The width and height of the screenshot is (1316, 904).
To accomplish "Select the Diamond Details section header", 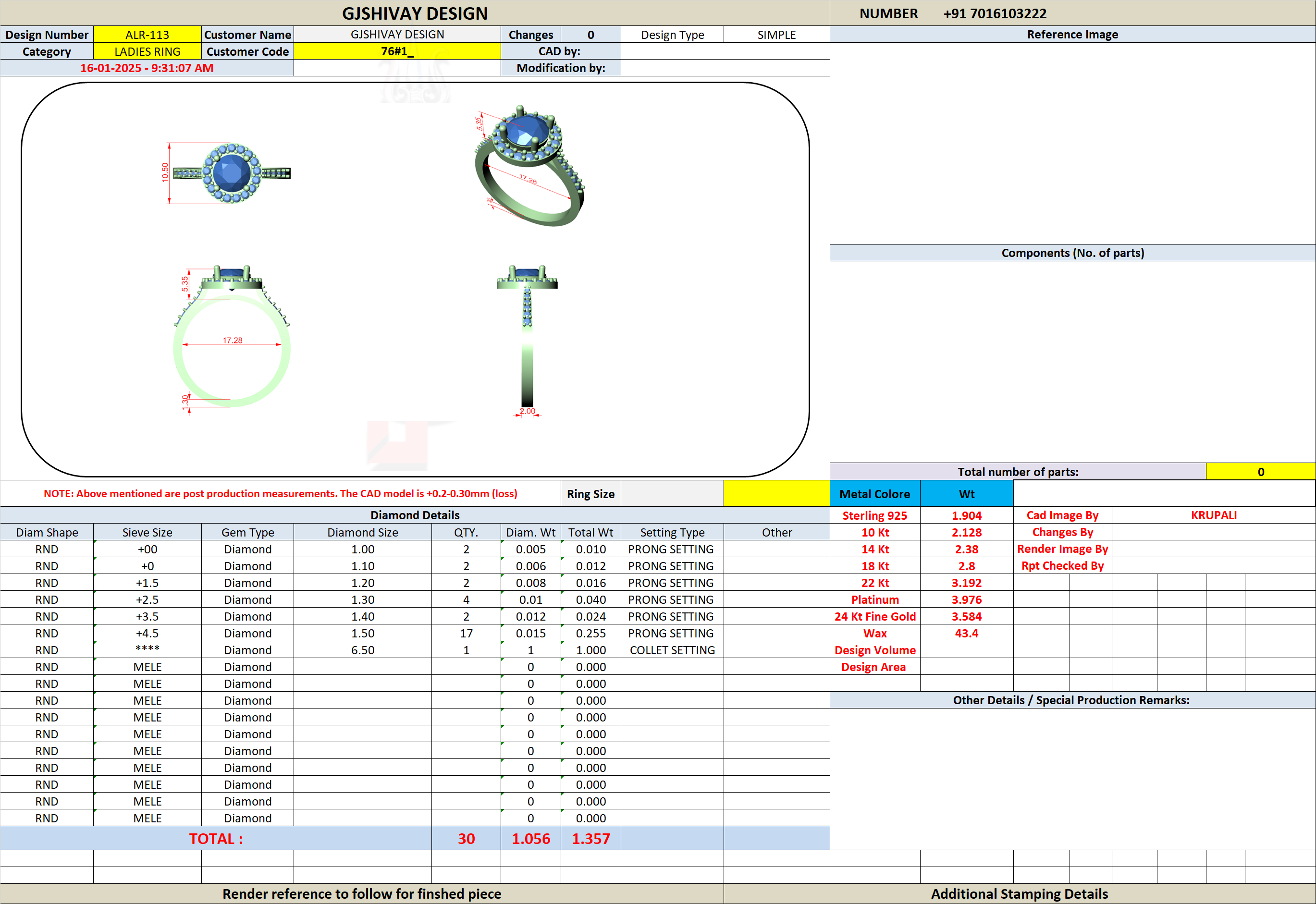I will click(x=415, y=515).
